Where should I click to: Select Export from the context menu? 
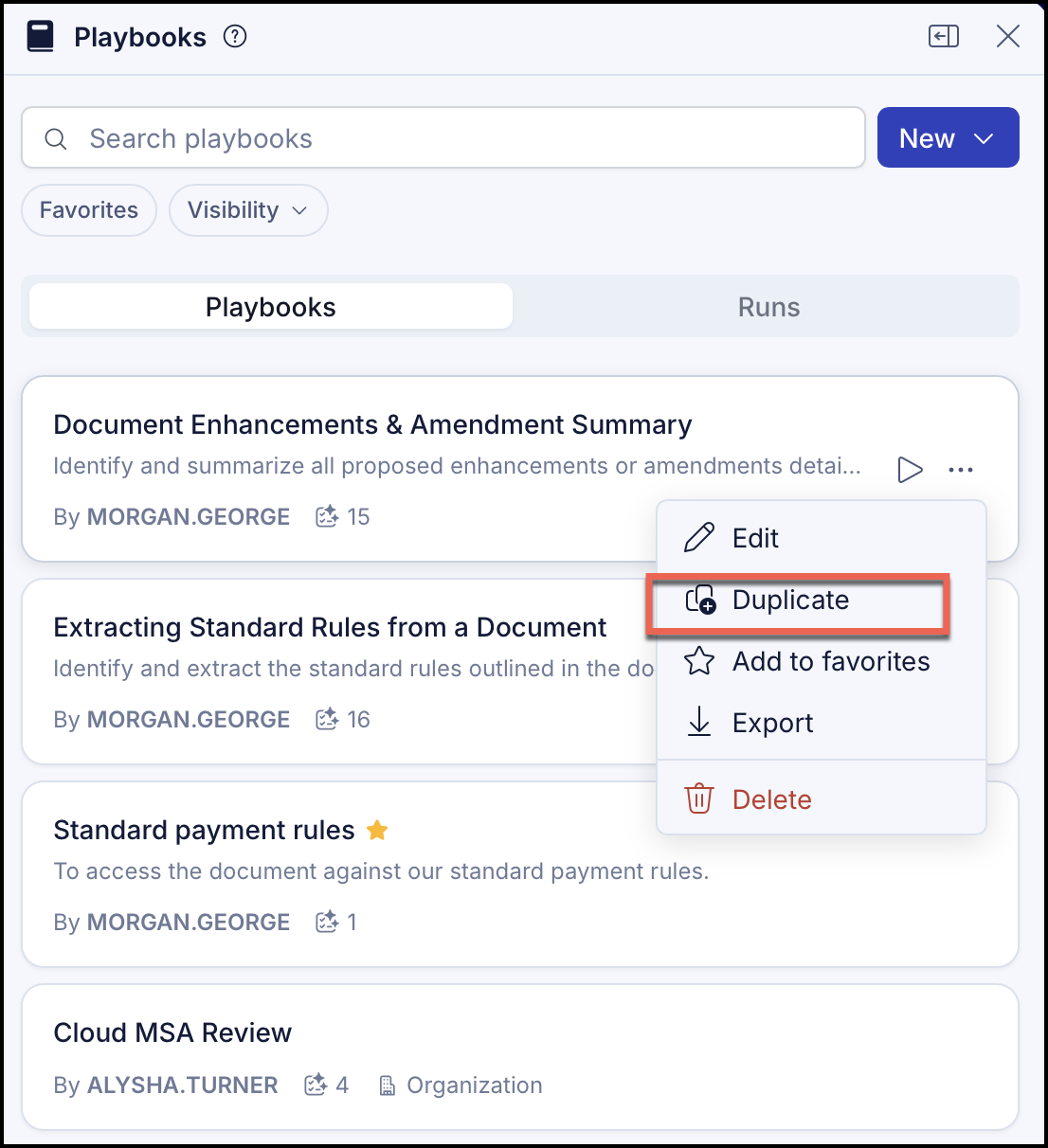pos(822,723)
